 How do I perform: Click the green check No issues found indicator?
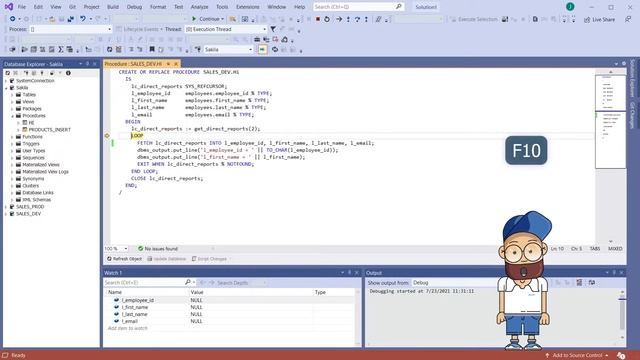point(140,249)
